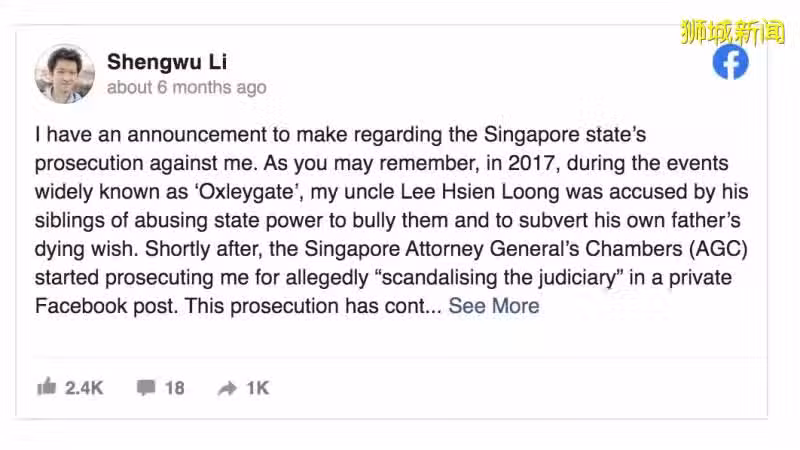Image resolution: width=800 pixels, height=450 pixels.
Task: Click the thumbs-up like icon
Action: [x=46, y=387]
